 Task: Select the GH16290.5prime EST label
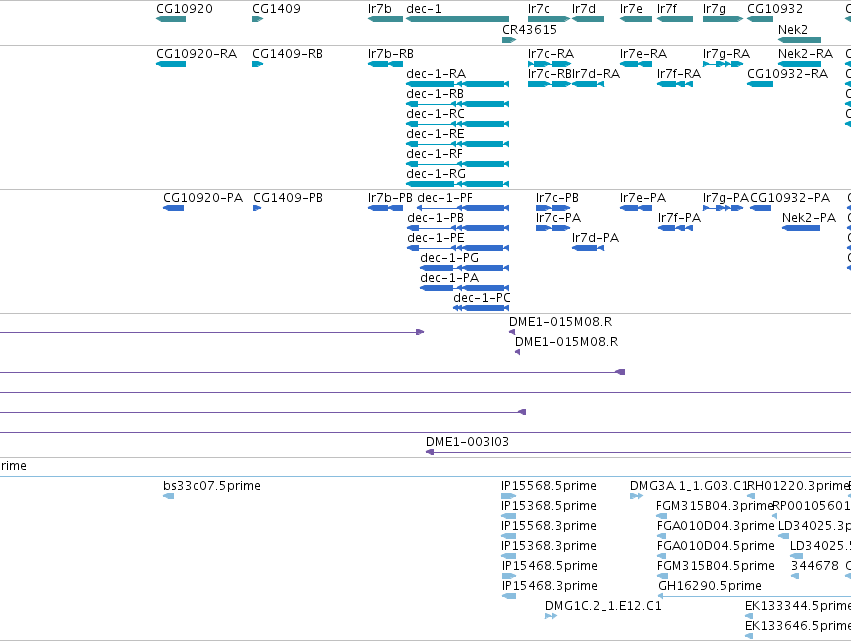[x=709, y=586]
